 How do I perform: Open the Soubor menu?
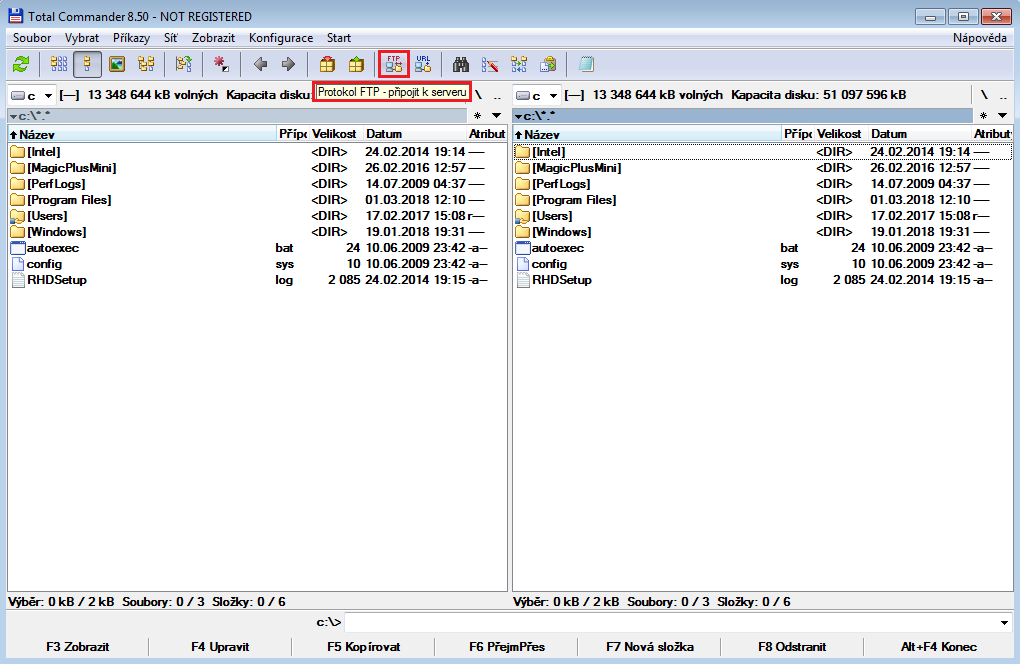[x=32, y=38]
